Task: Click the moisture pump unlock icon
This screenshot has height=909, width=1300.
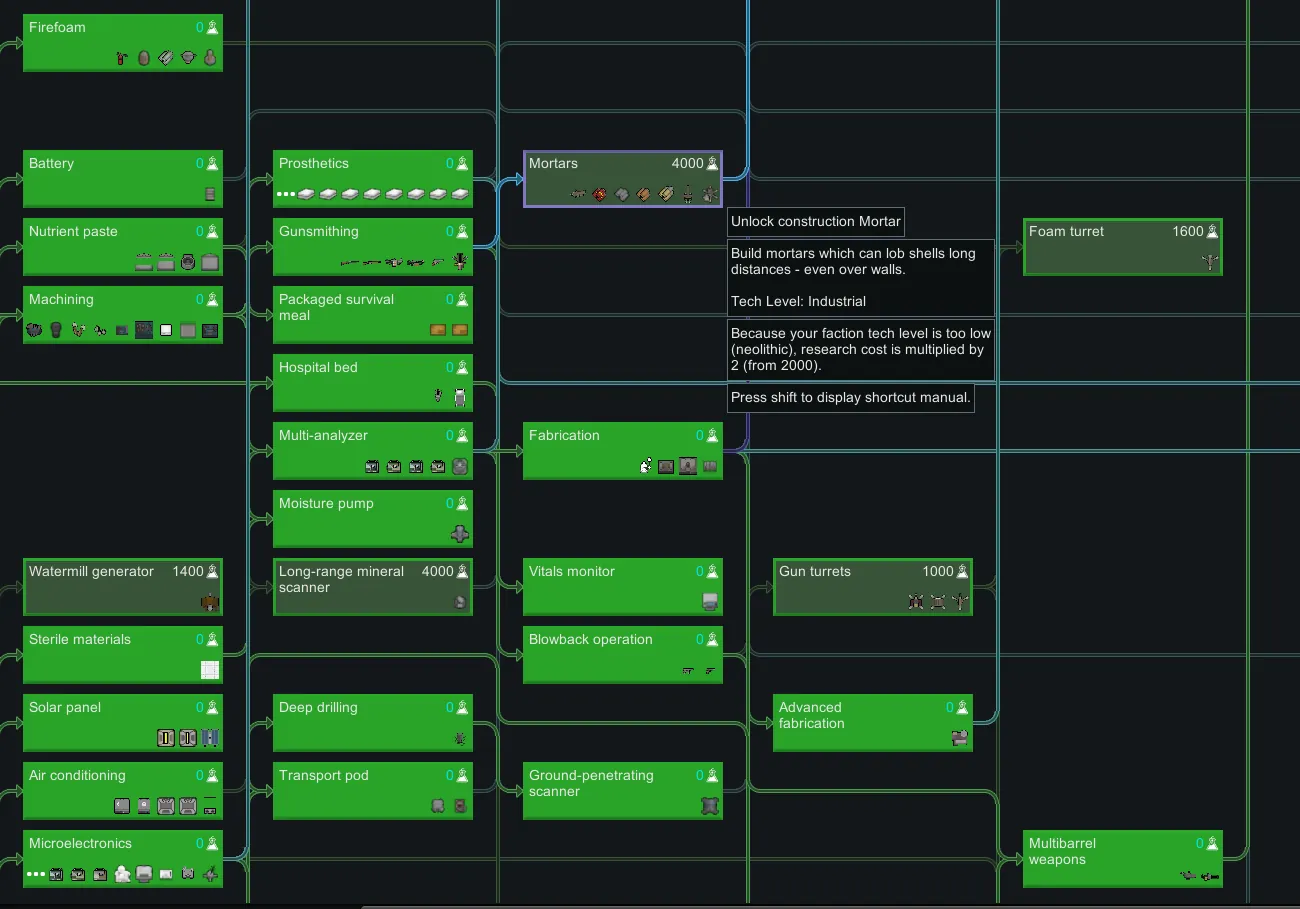Action: (x=460, y=534)
